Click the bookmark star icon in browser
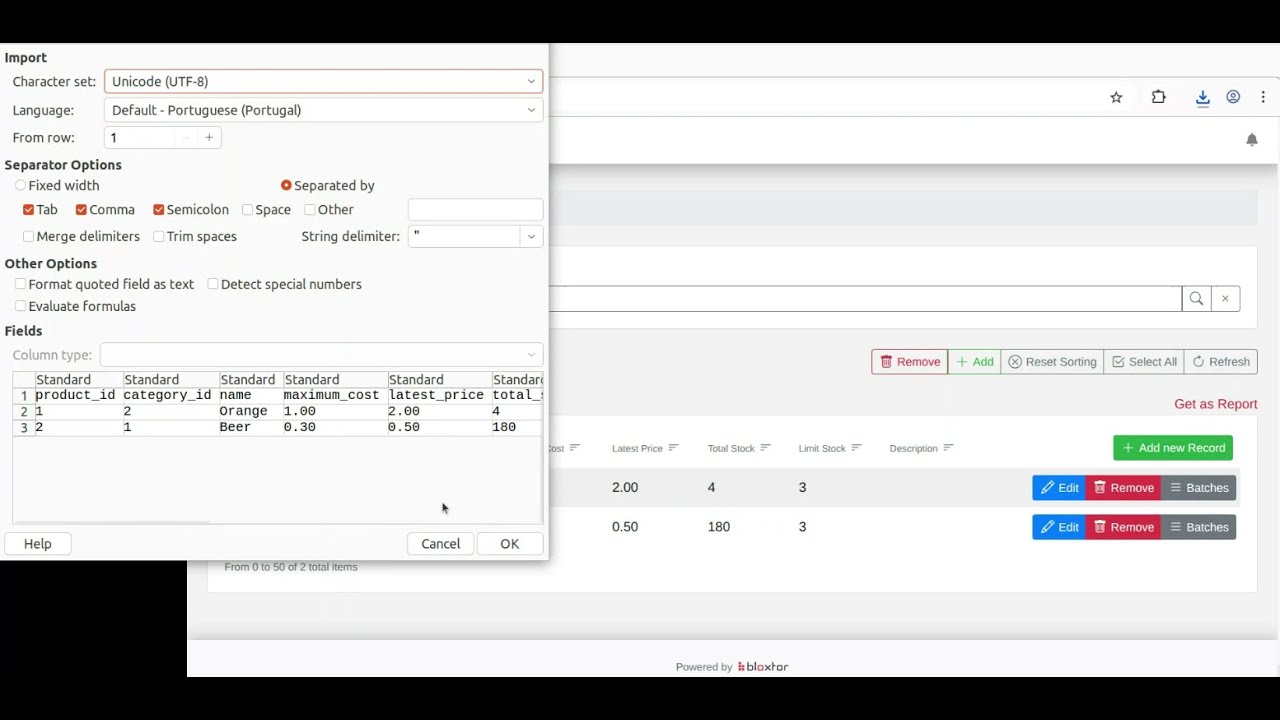 pyautogui.click(x=1116, y=97)
